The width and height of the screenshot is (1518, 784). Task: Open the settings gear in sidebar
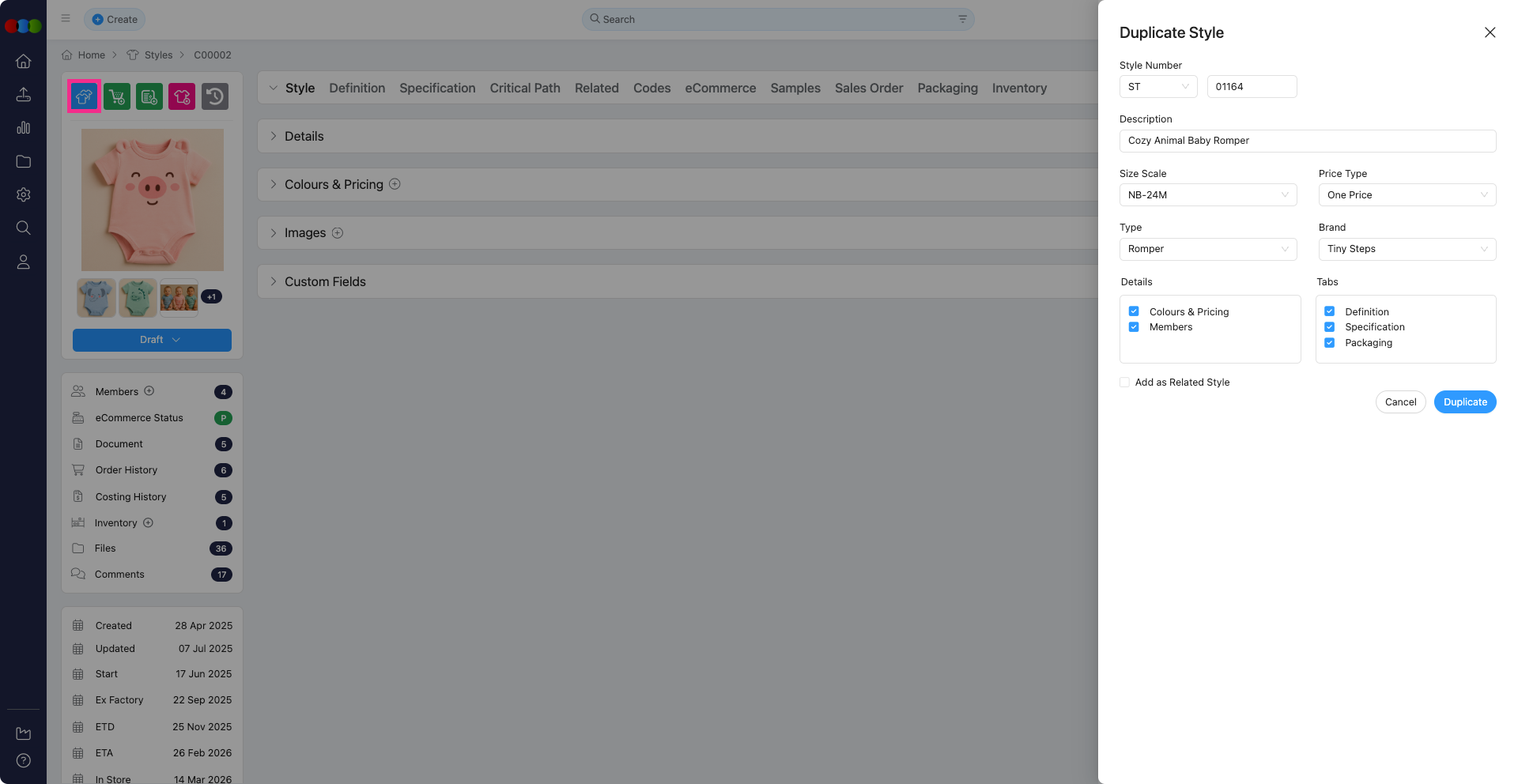click(x=24, y=194)
